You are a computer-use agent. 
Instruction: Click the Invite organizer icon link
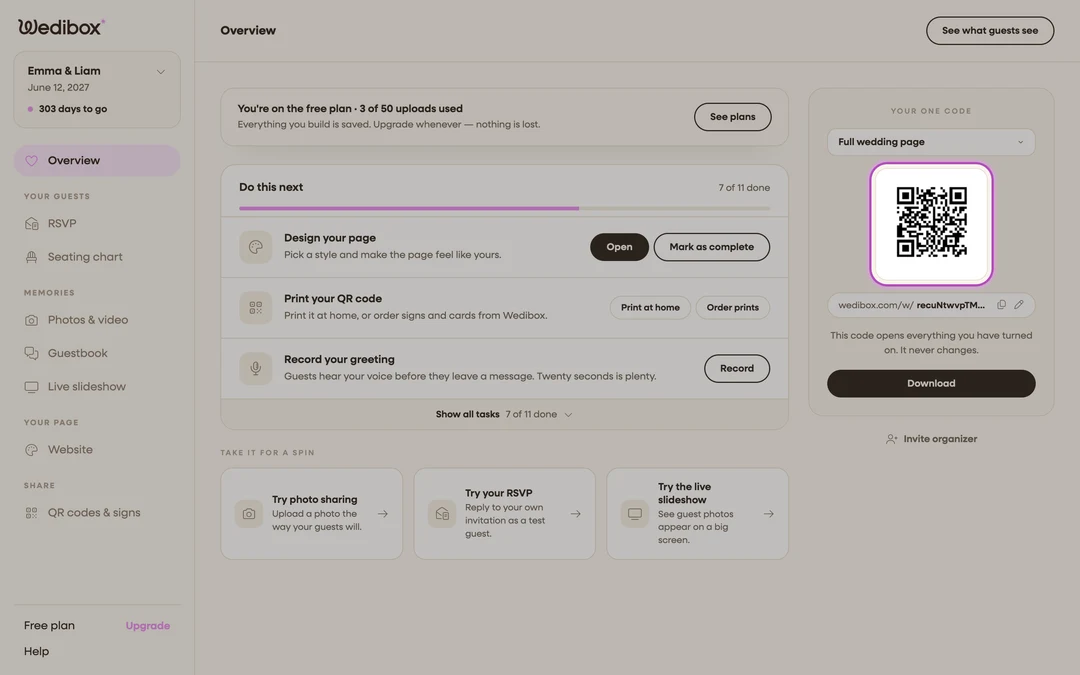[x=931, y=439]
